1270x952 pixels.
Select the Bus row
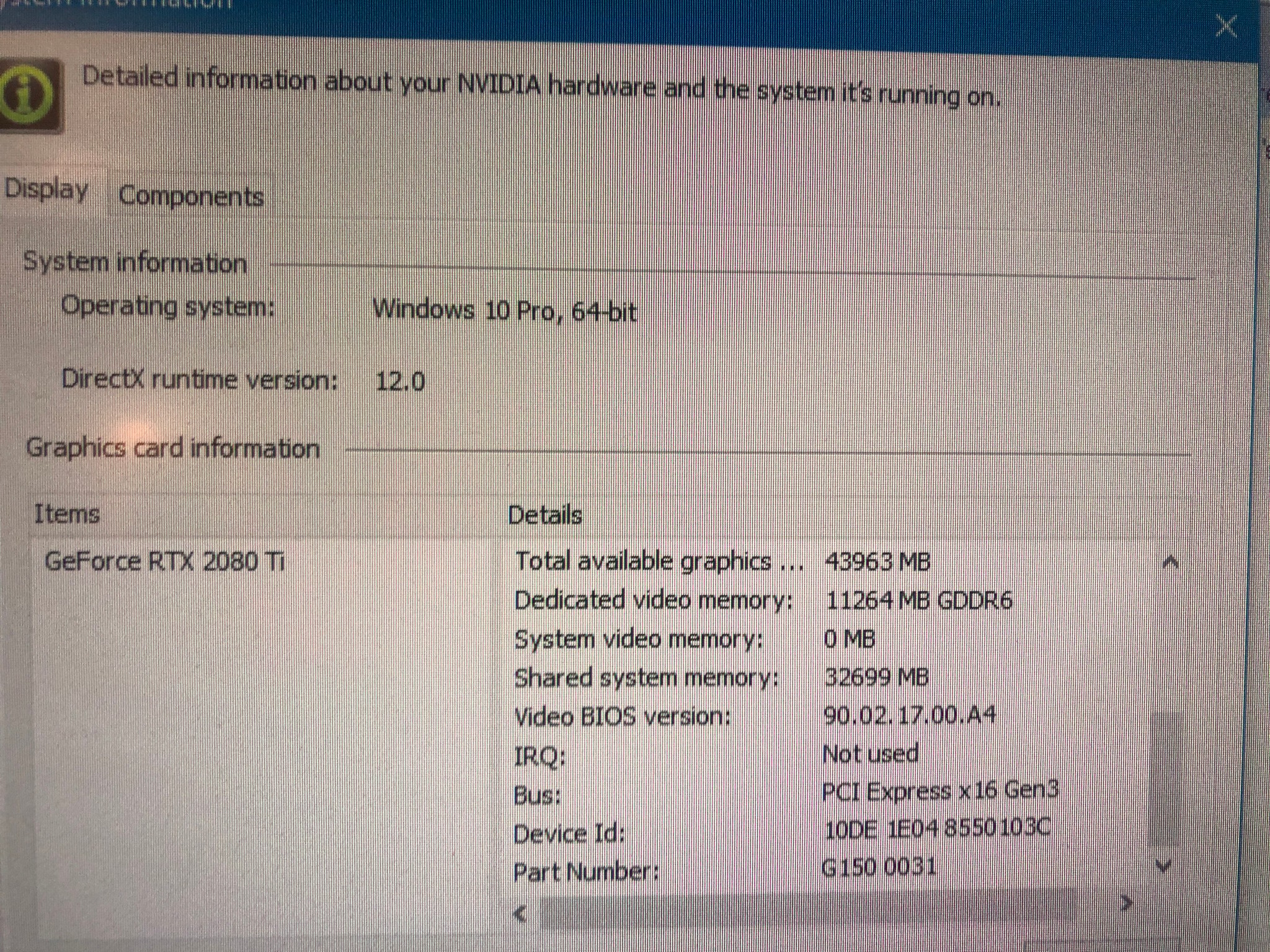[786, 793]
